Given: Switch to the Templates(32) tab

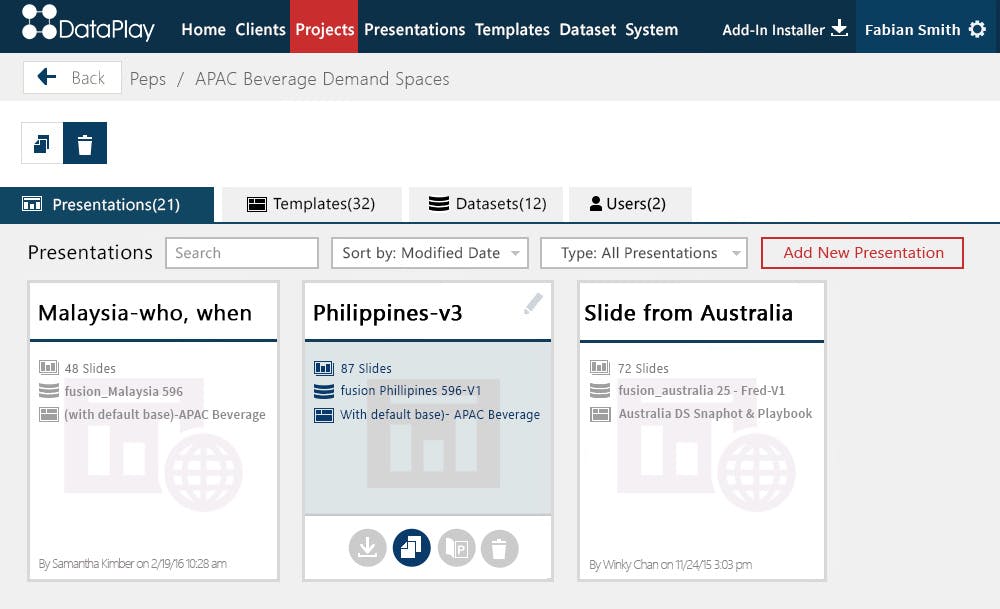Looking at the screenshot, I should pyautogui.click(x=311, y=204).
